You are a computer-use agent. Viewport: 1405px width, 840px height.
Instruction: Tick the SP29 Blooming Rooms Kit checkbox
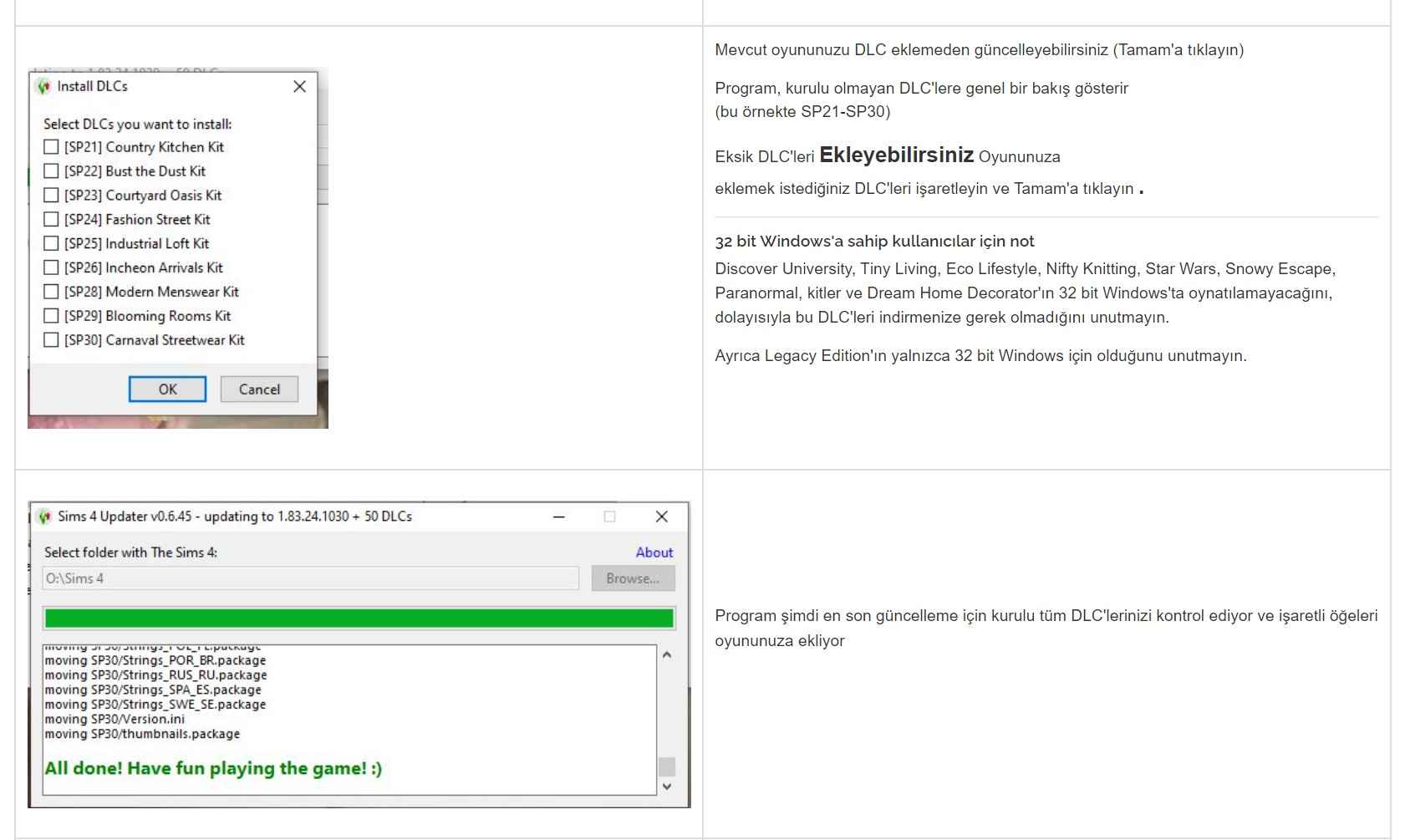(x=51, y=316)
